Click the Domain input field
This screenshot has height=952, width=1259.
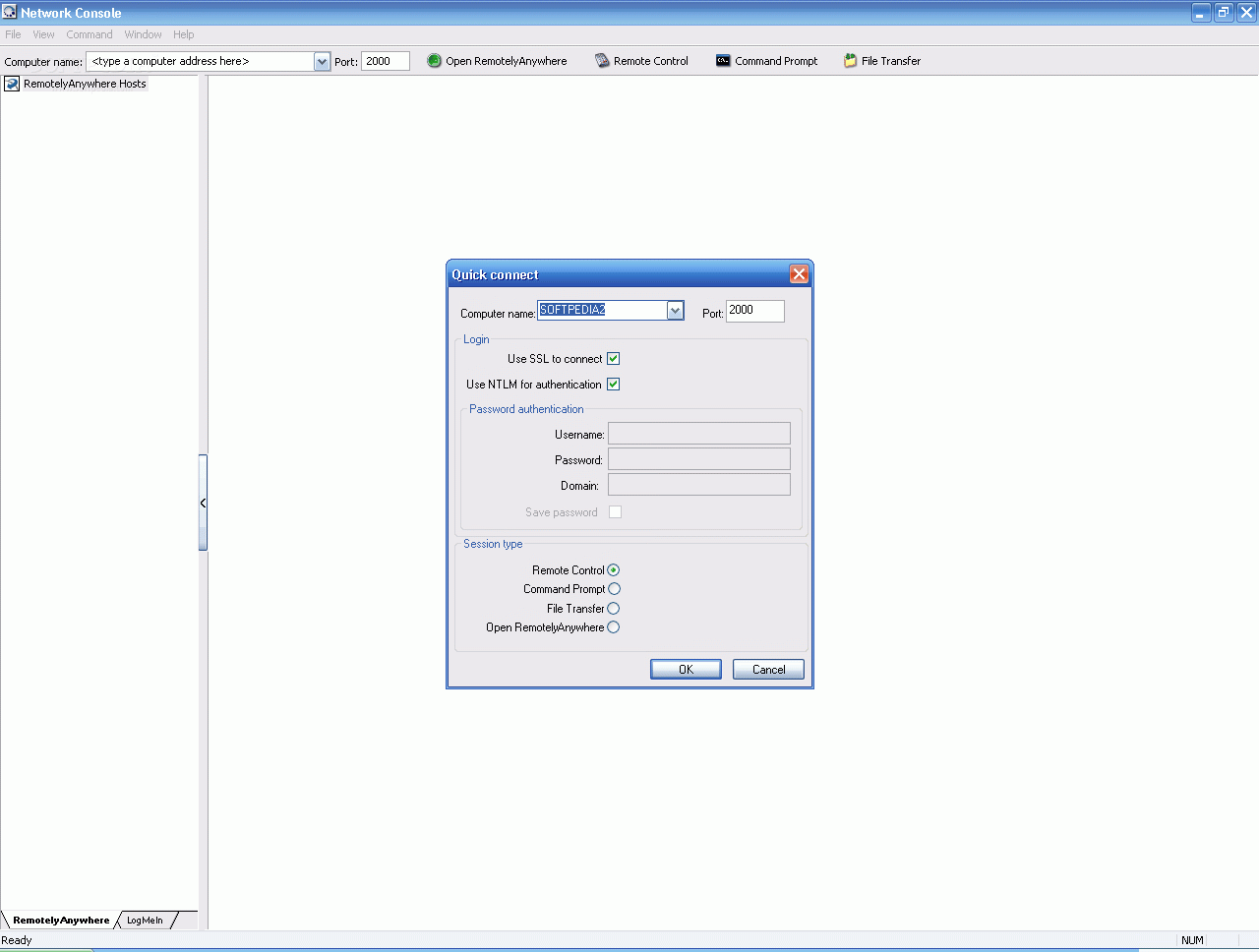pos(699,485)
